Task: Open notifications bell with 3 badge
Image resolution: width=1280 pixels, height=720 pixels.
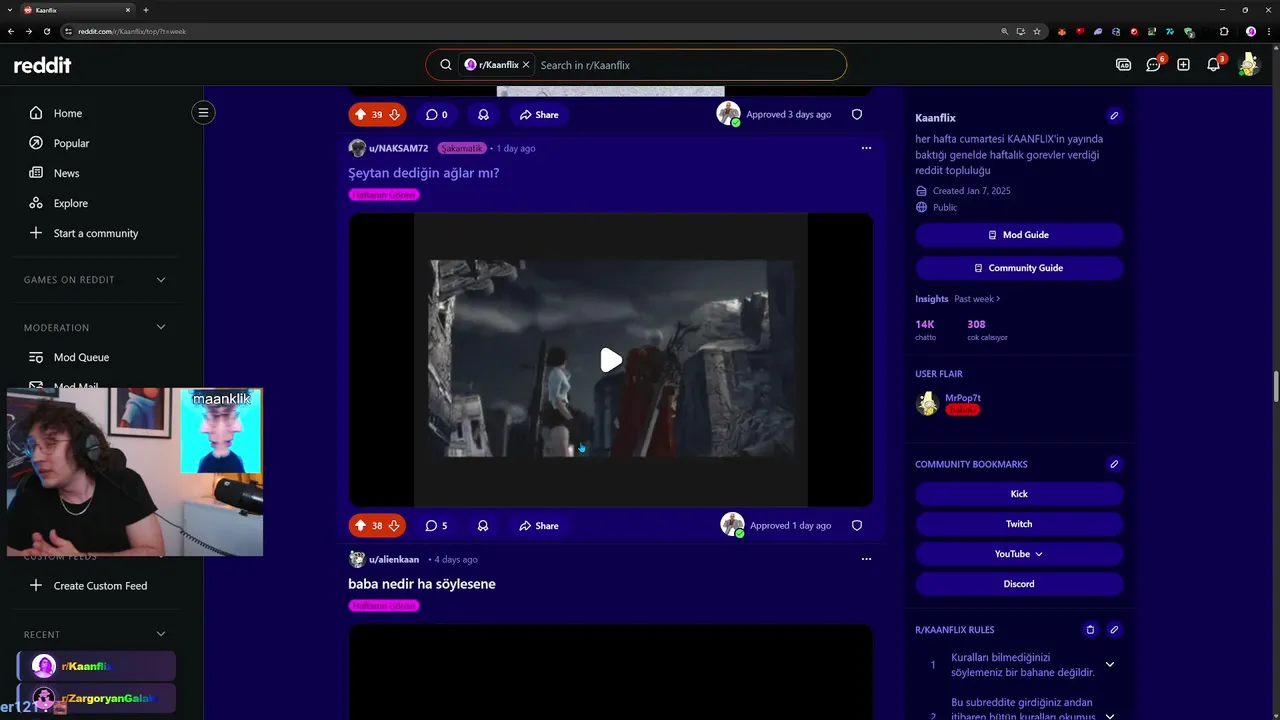Action: tap(1213, 65)
